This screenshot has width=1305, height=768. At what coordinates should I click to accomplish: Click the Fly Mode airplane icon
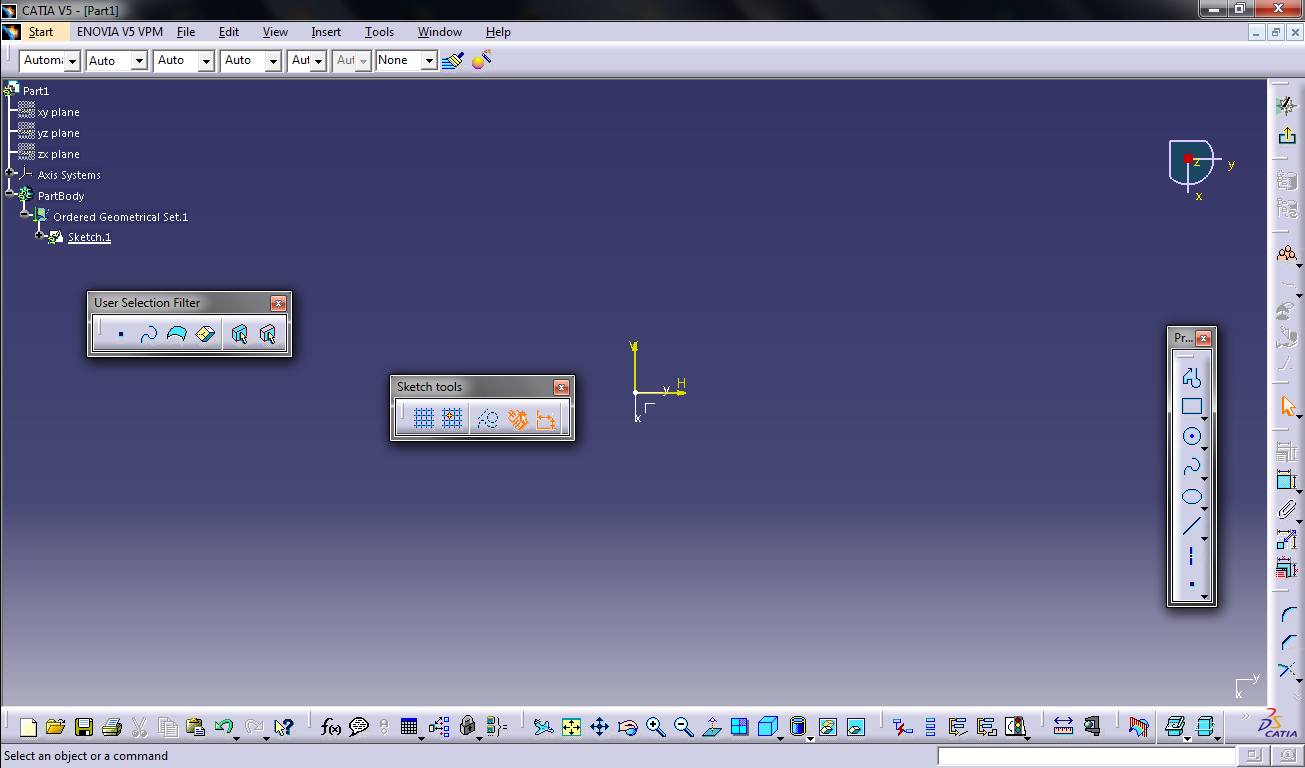point(543,727)
